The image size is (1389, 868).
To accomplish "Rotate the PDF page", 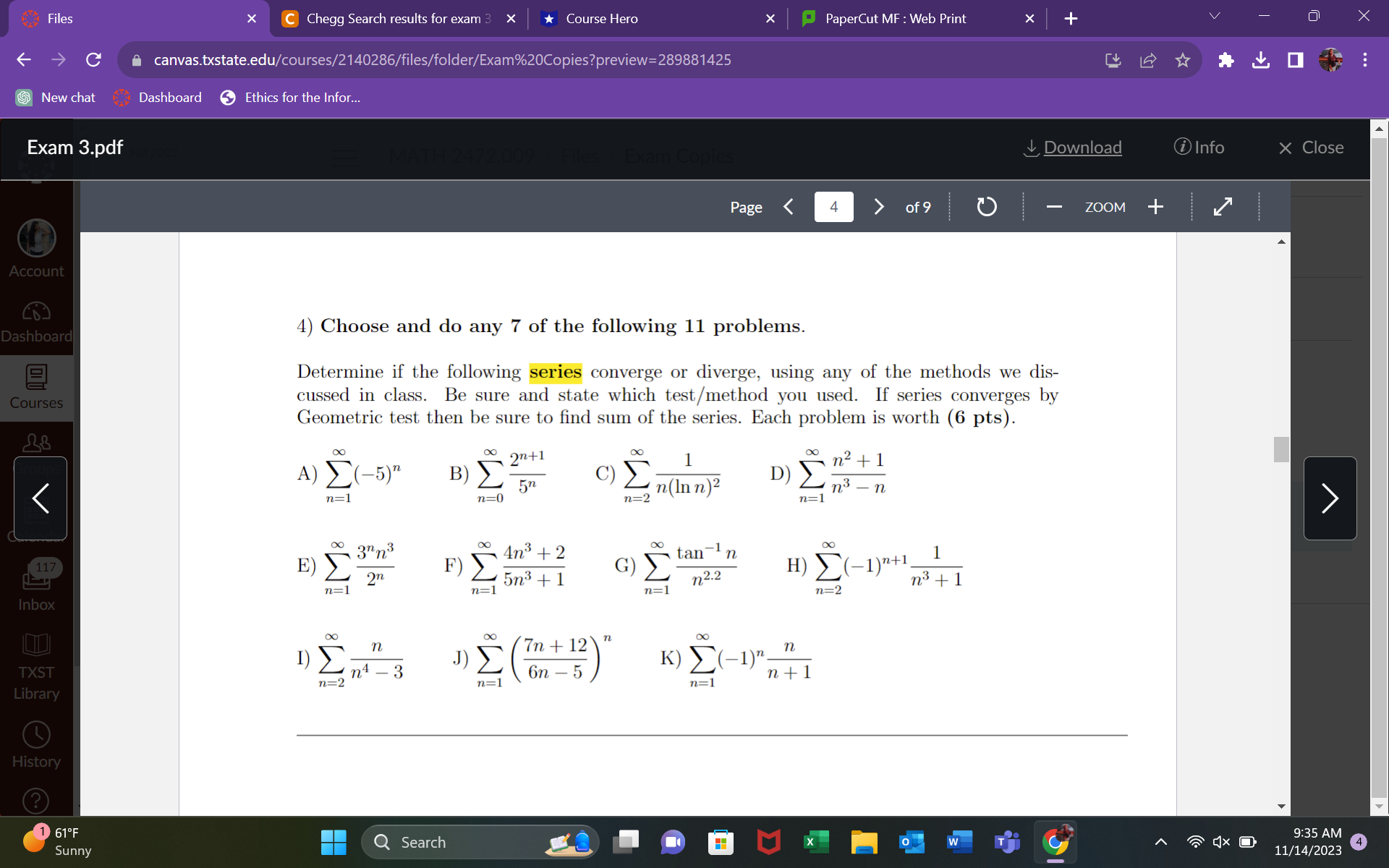I will click(986, 207).
